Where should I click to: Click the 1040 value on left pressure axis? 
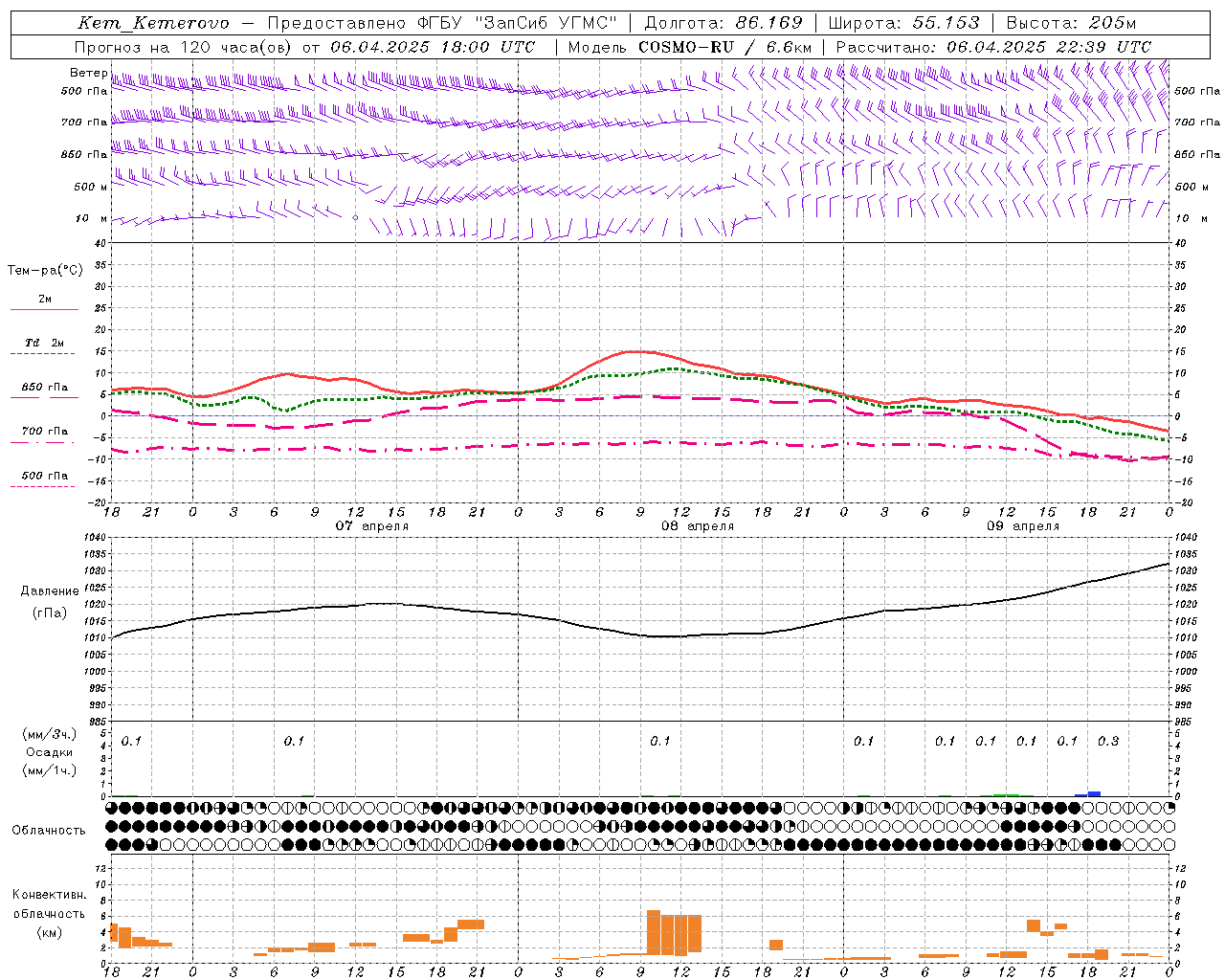(96, 538)
